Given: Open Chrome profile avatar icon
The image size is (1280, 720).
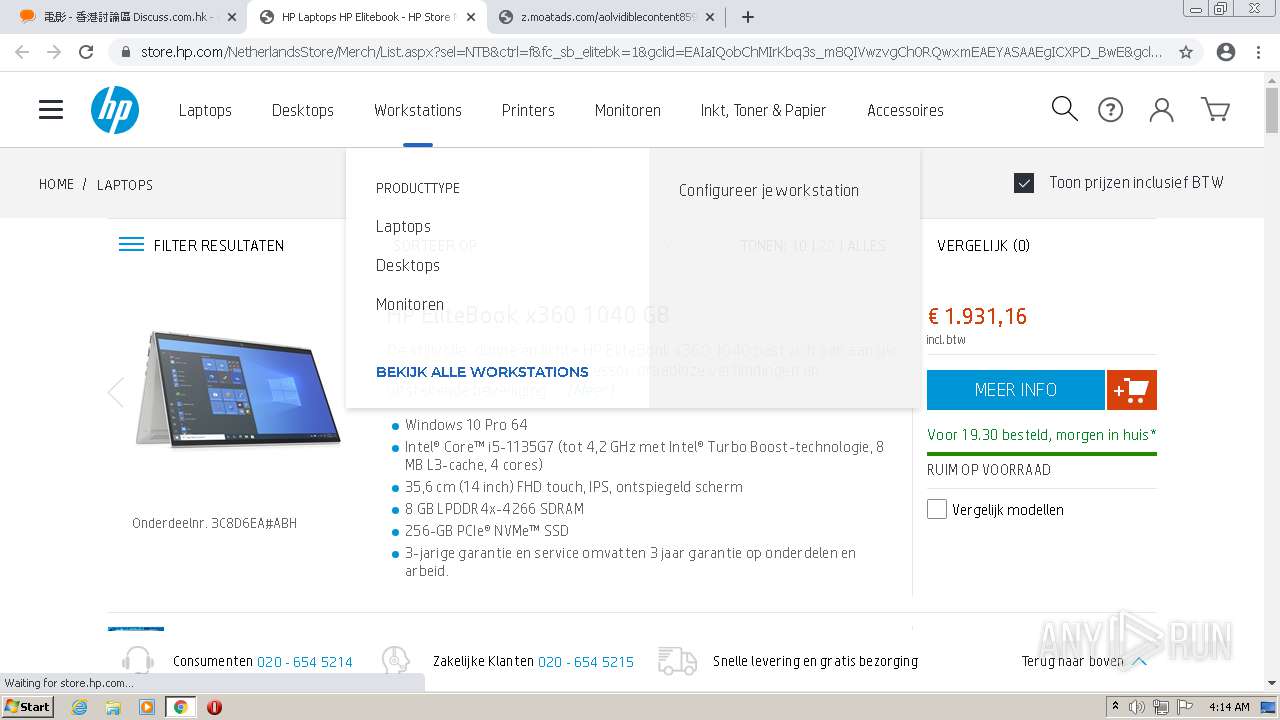Looking at the screenshot, I should click(x=1226, y=52).
